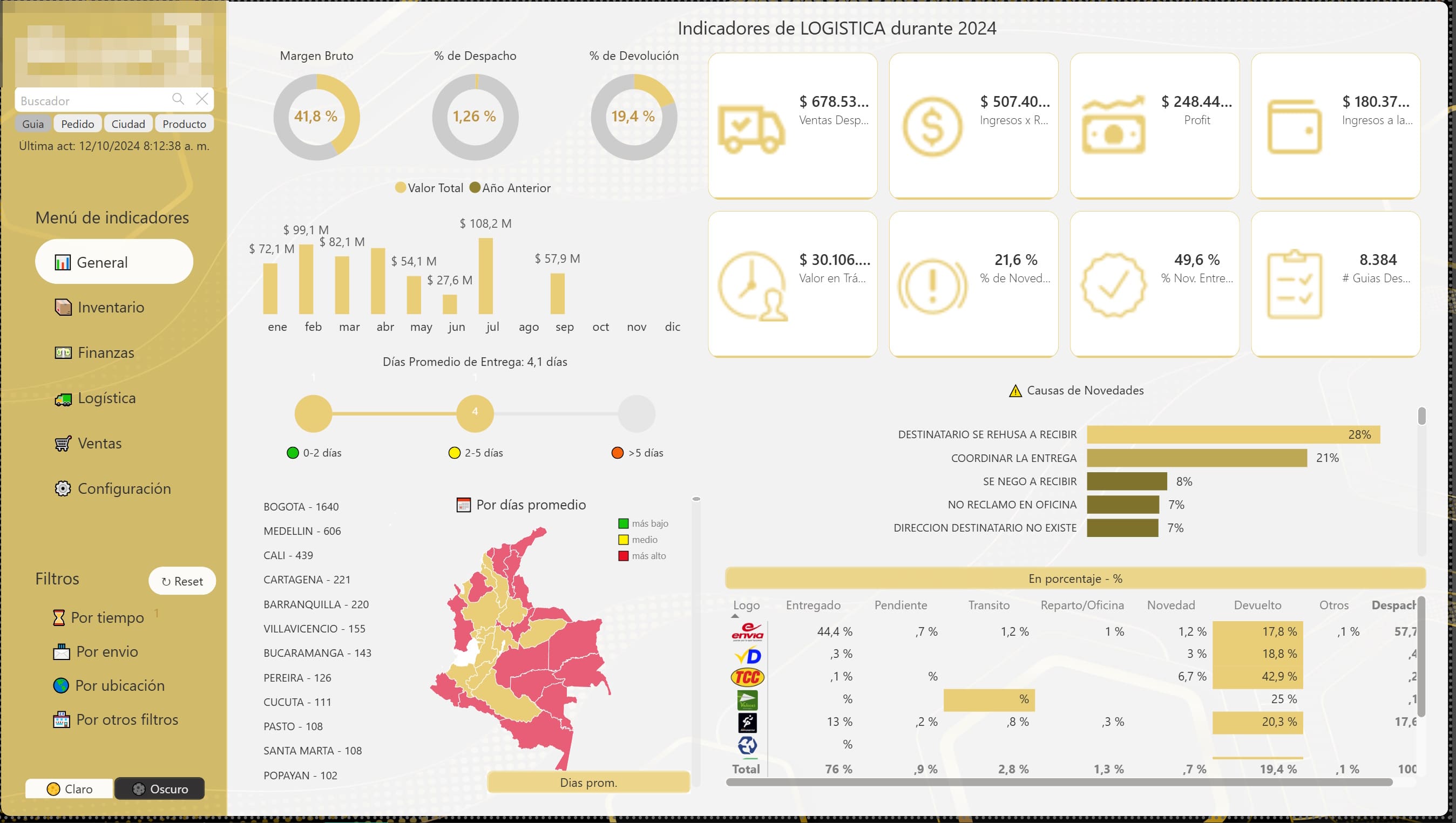Click the check badge Nov. Entregadas icon
Screen dimensions: 1456x823
pos(1113,284)
